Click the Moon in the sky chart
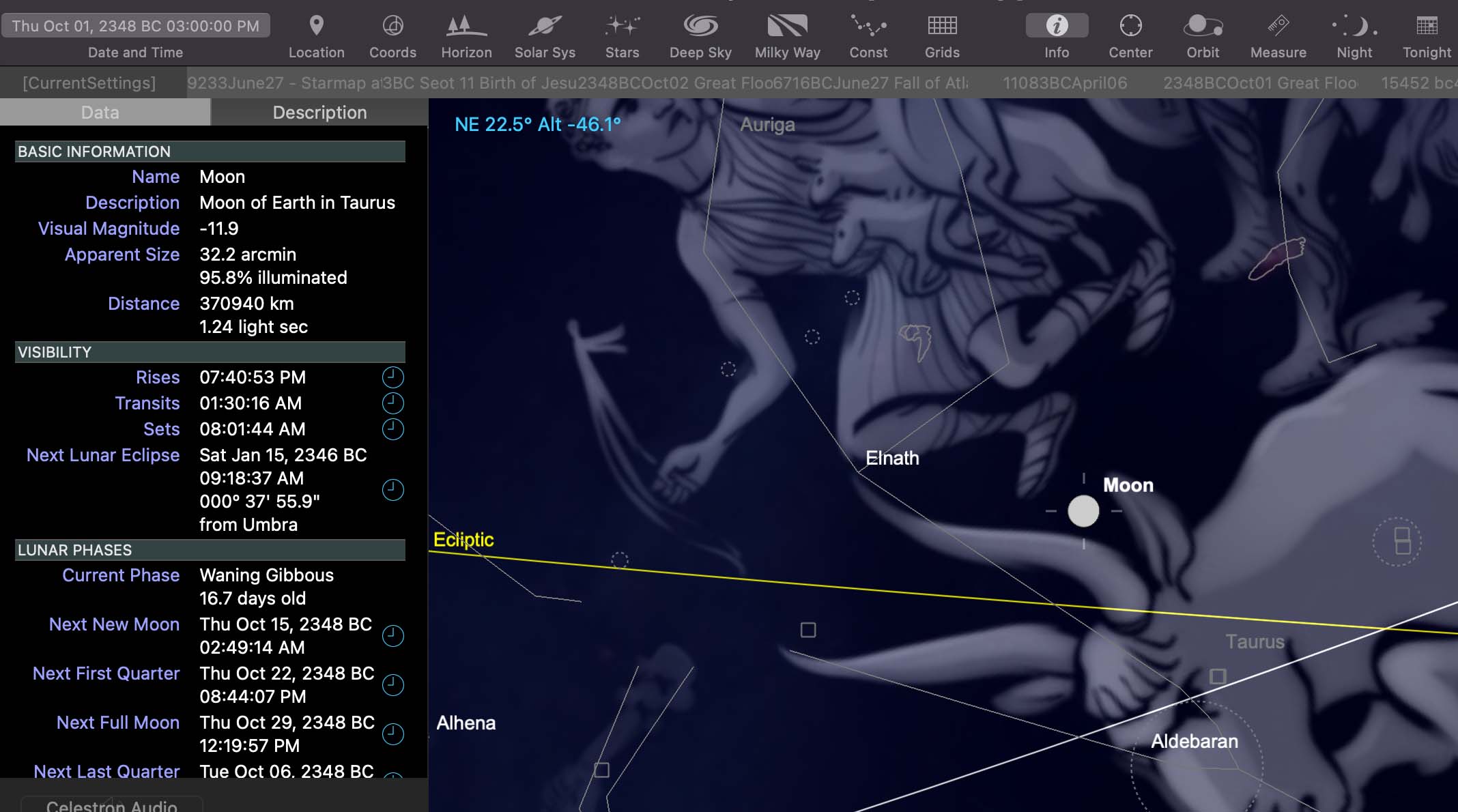The width and height of the screenshot is (1458, 812). [x=1083, y=511]
